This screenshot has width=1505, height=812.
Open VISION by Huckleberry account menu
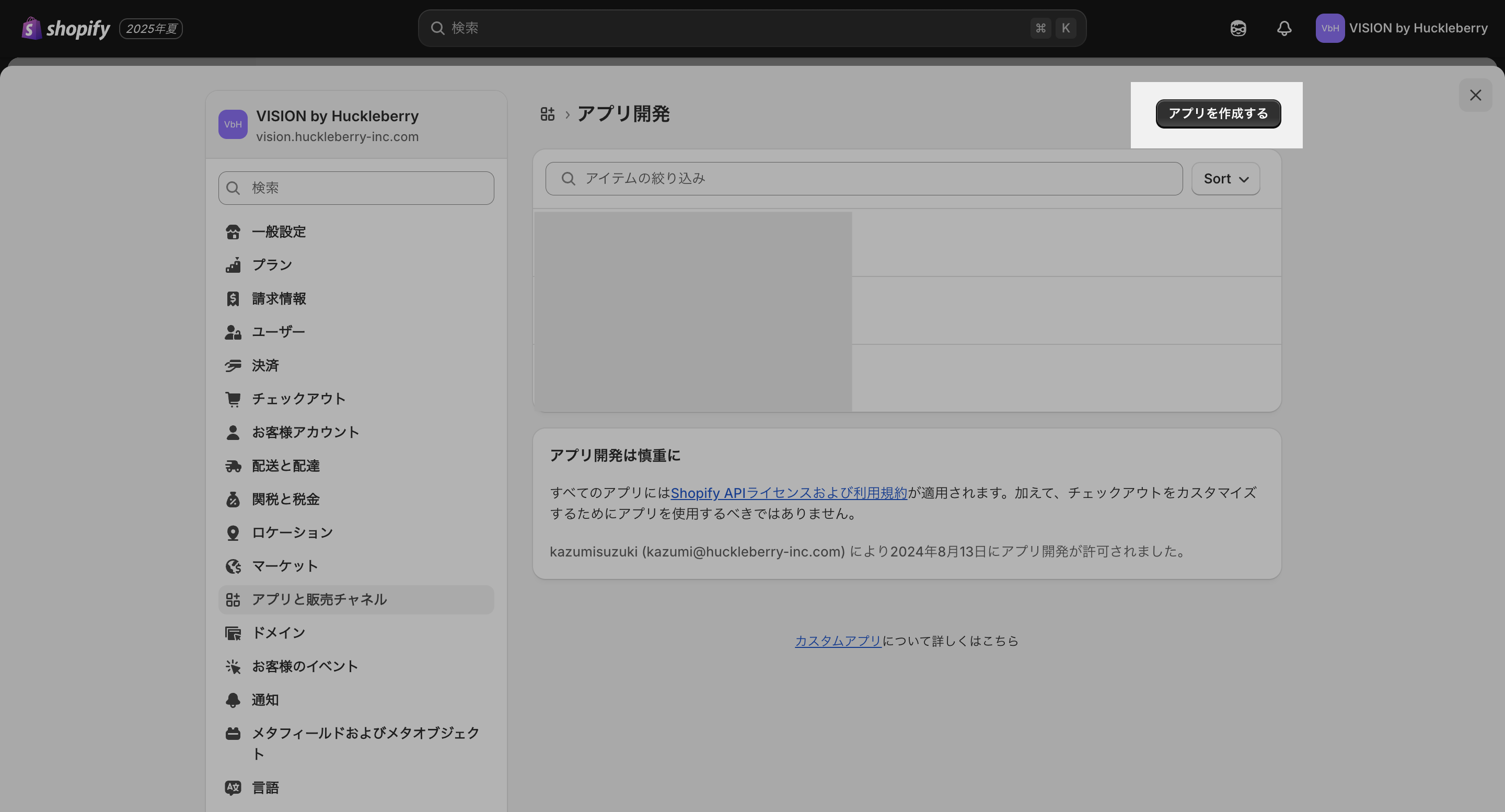1402,28
